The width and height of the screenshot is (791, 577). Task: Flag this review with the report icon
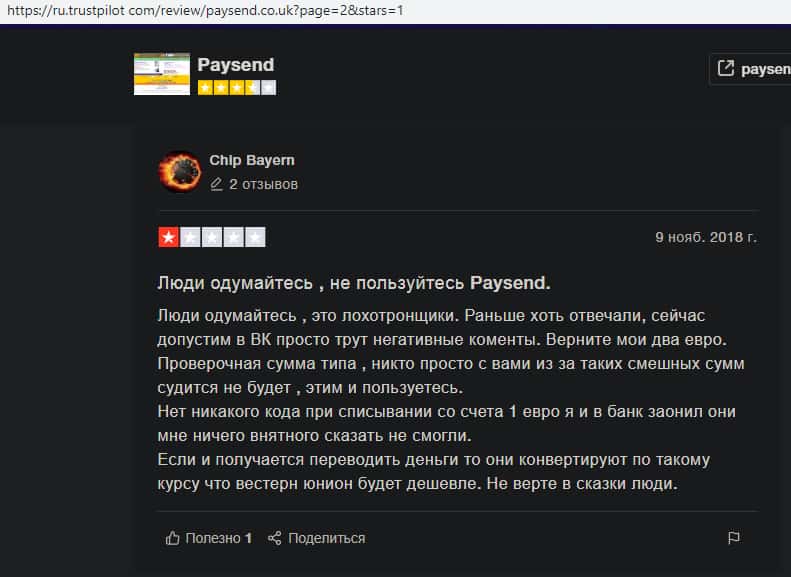734,538
